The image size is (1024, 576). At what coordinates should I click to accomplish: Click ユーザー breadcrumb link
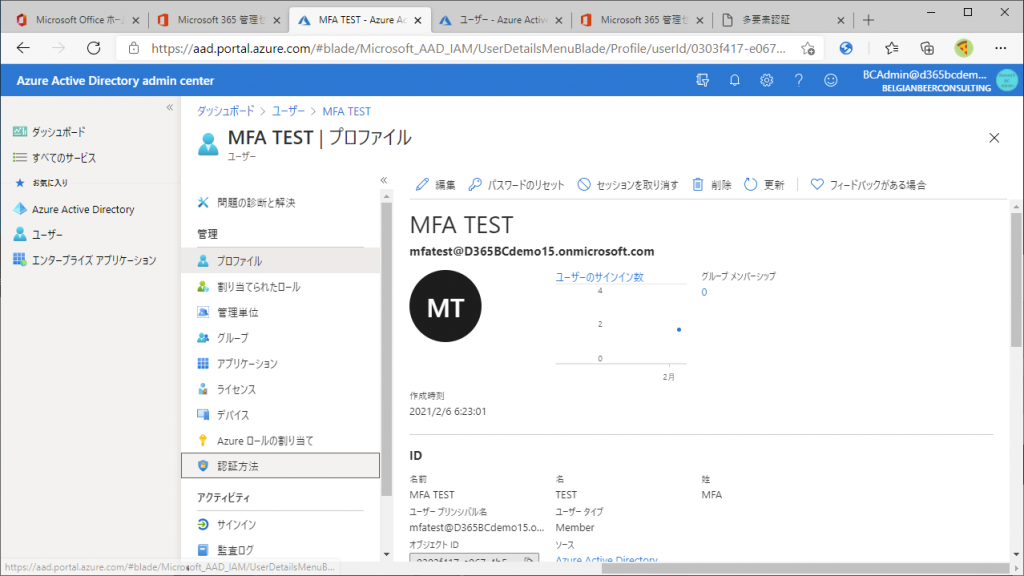(x=288, y=111)
